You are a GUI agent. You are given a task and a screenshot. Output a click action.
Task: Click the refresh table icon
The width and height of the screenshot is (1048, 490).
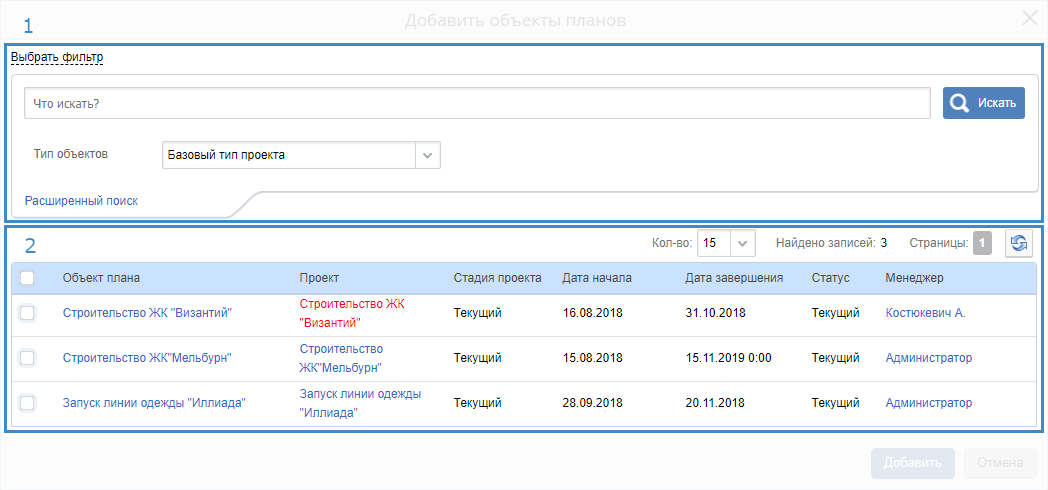pos(1018,243)
